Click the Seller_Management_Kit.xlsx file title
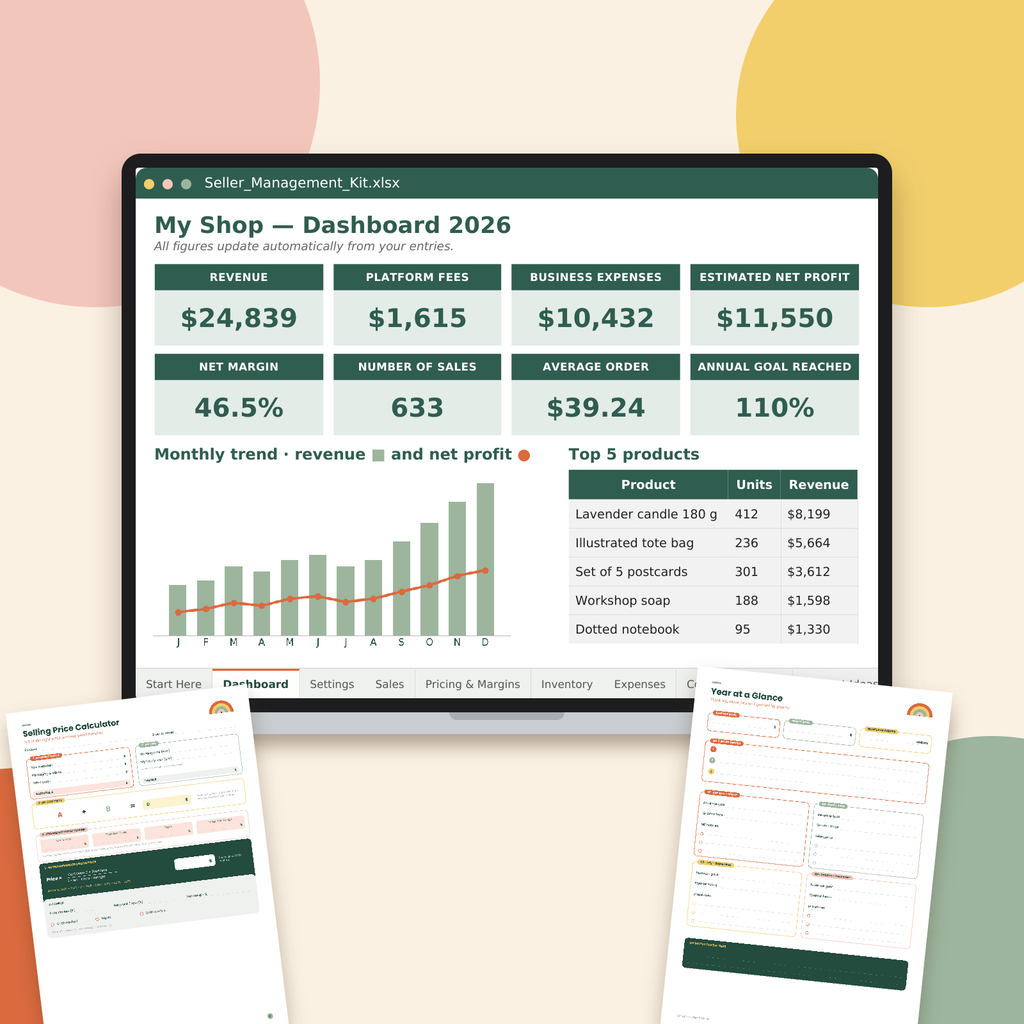 [x=302, y=183]
